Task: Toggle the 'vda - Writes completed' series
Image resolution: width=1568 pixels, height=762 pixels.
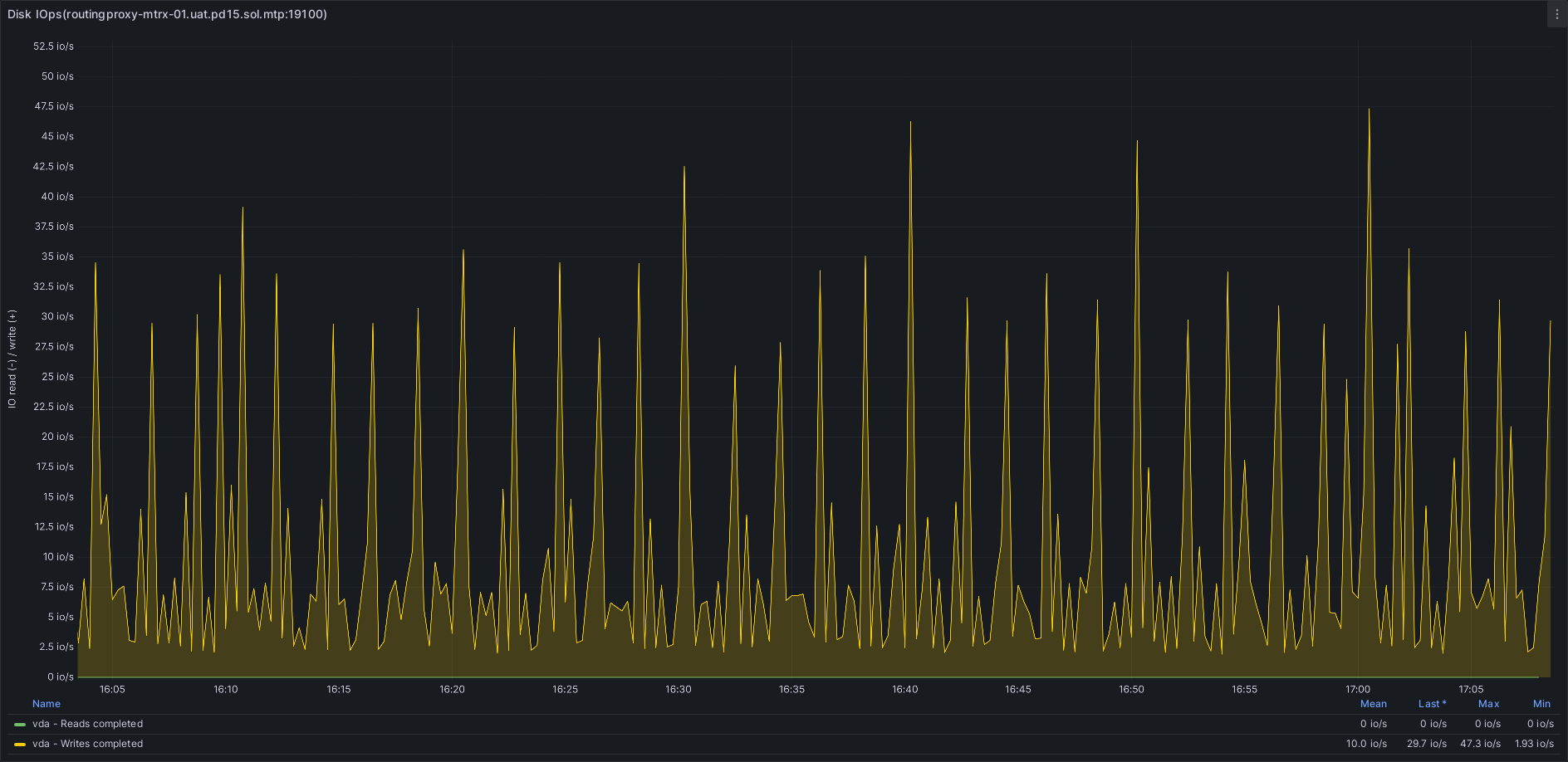Action: [87, 745]
